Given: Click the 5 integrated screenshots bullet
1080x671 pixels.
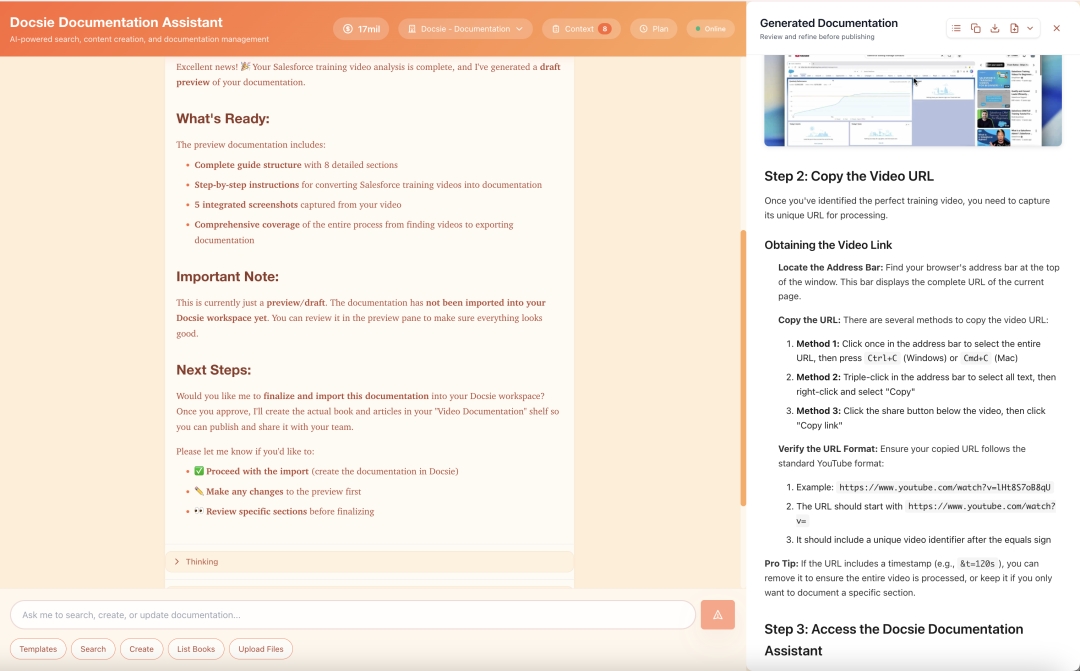Looking at the screenshot, I should pos(298,205).
